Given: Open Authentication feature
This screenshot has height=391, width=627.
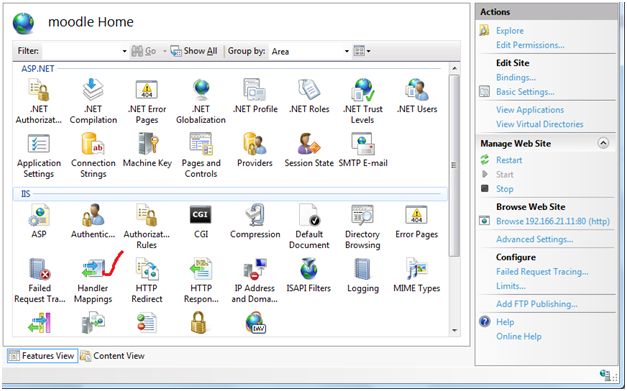Looking at the screenshot, I should (x=93, y=221).
